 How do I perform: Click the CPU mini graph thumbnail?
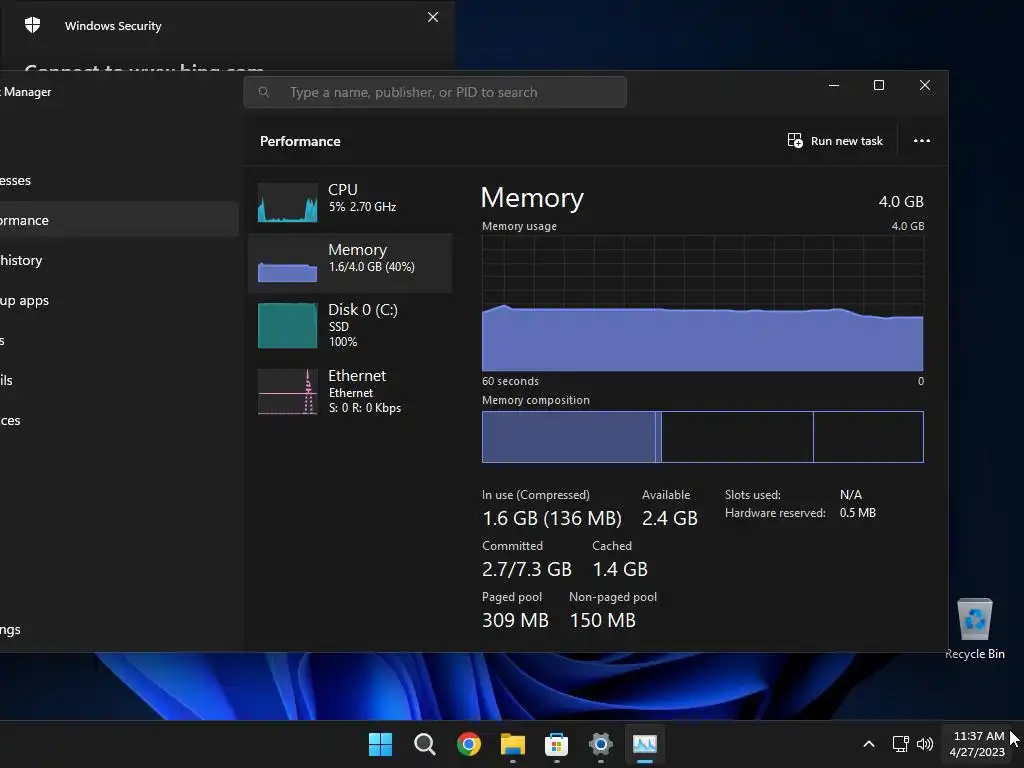click(x=287, y=202)
